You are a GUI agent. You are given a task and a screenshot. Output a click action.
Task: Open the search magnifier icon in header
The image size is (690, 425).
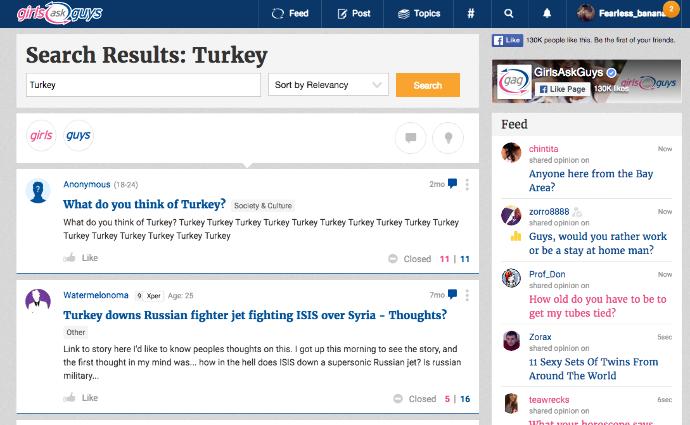click(x=509, y=14)
